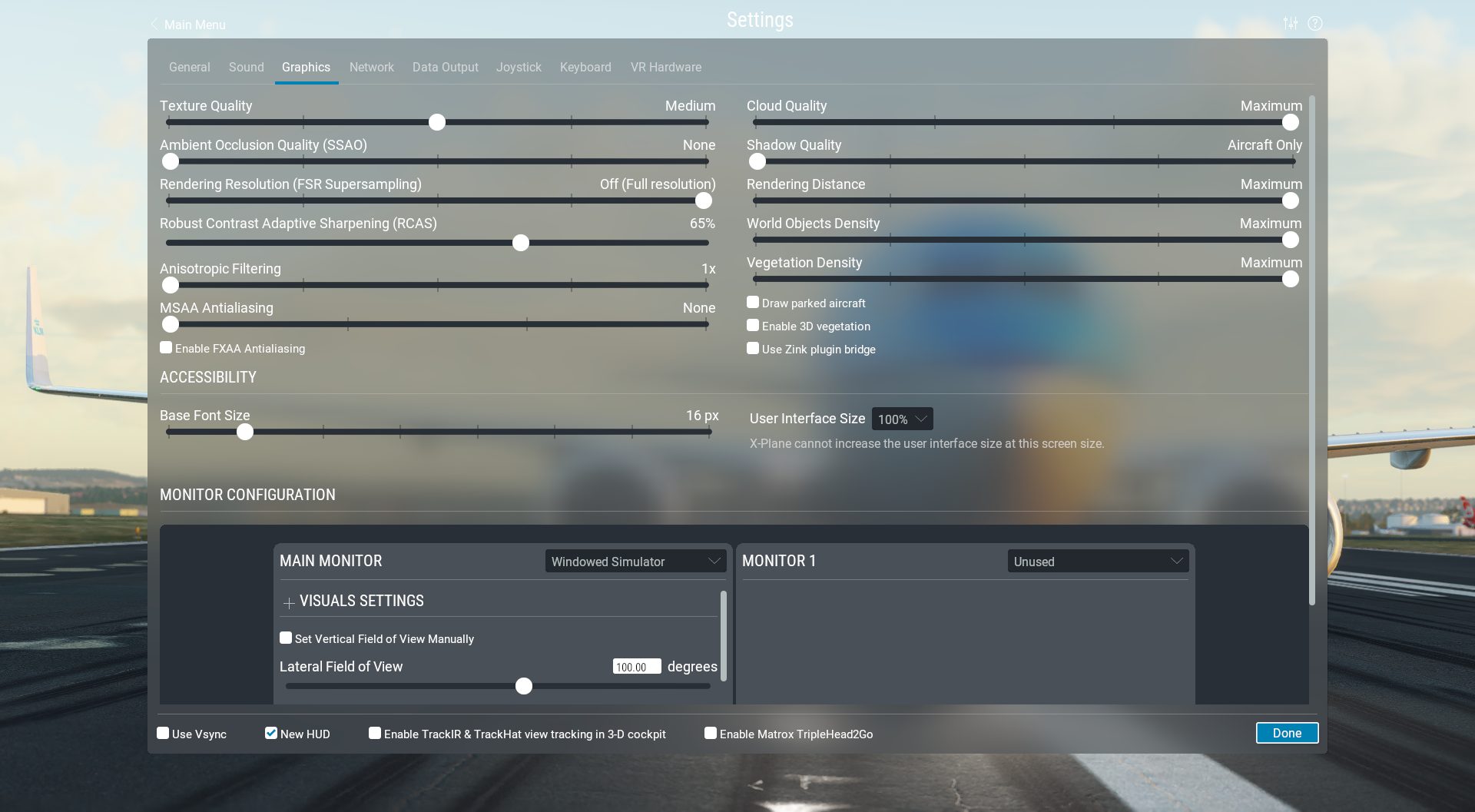
Task: Enable 3D vegetation checkbox
Action: (753, 326)
